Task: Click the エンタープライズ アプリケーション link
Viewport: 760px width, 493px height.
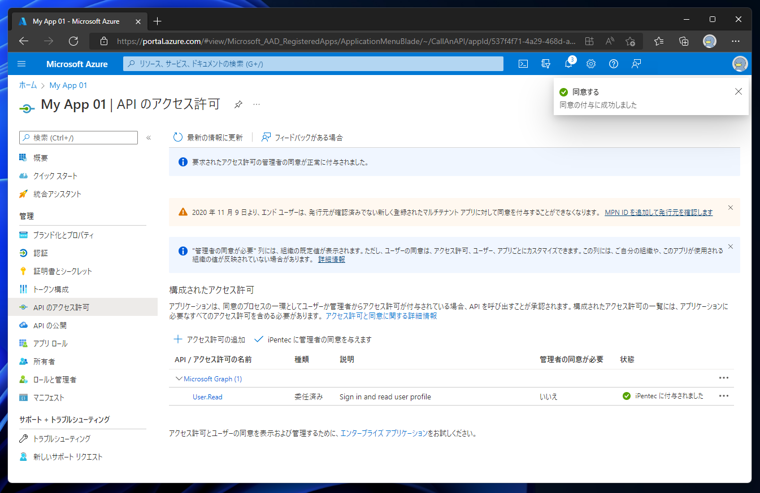Action: (382, 434)
